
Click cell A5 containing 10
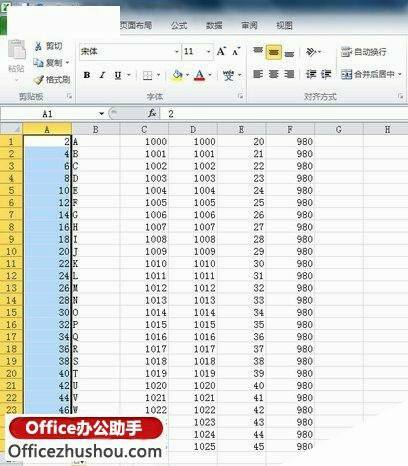click(x=47, y=190)
